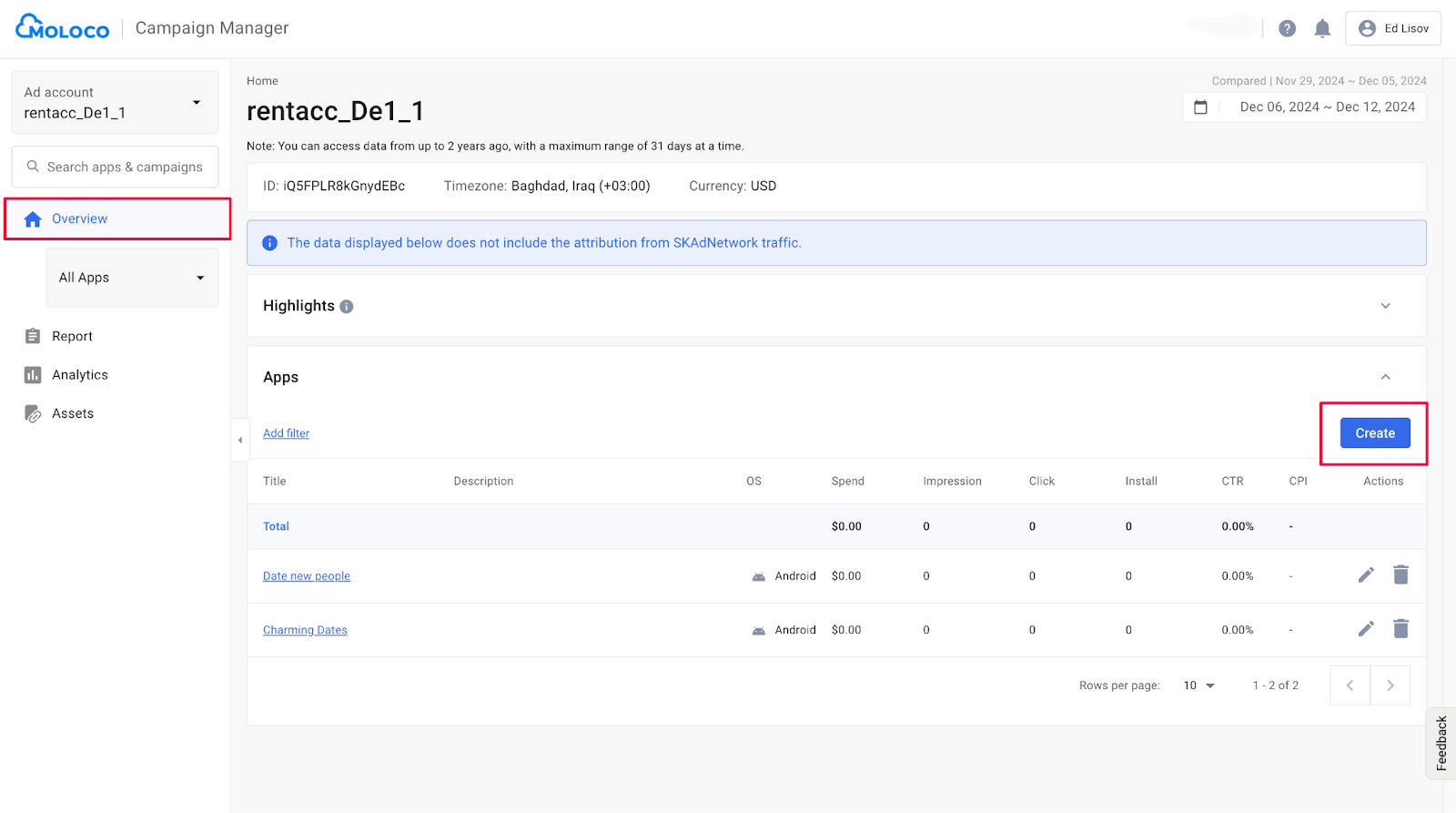Select Overview in the sidebar
Screen dimensions: 1456x813
117,218
